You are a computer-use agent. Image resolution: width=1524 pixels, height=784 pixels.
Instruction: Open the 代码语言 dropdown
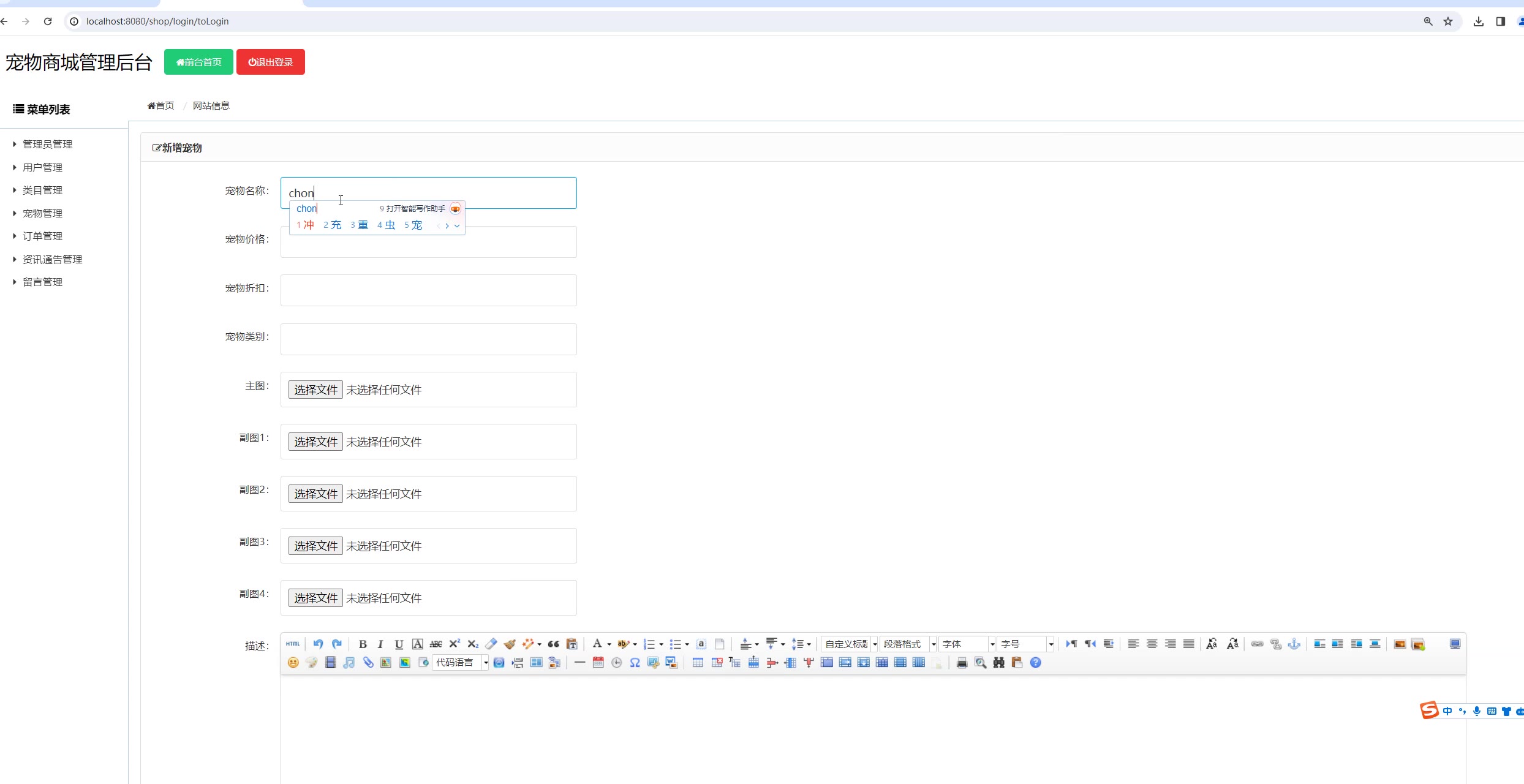point(461,663)
